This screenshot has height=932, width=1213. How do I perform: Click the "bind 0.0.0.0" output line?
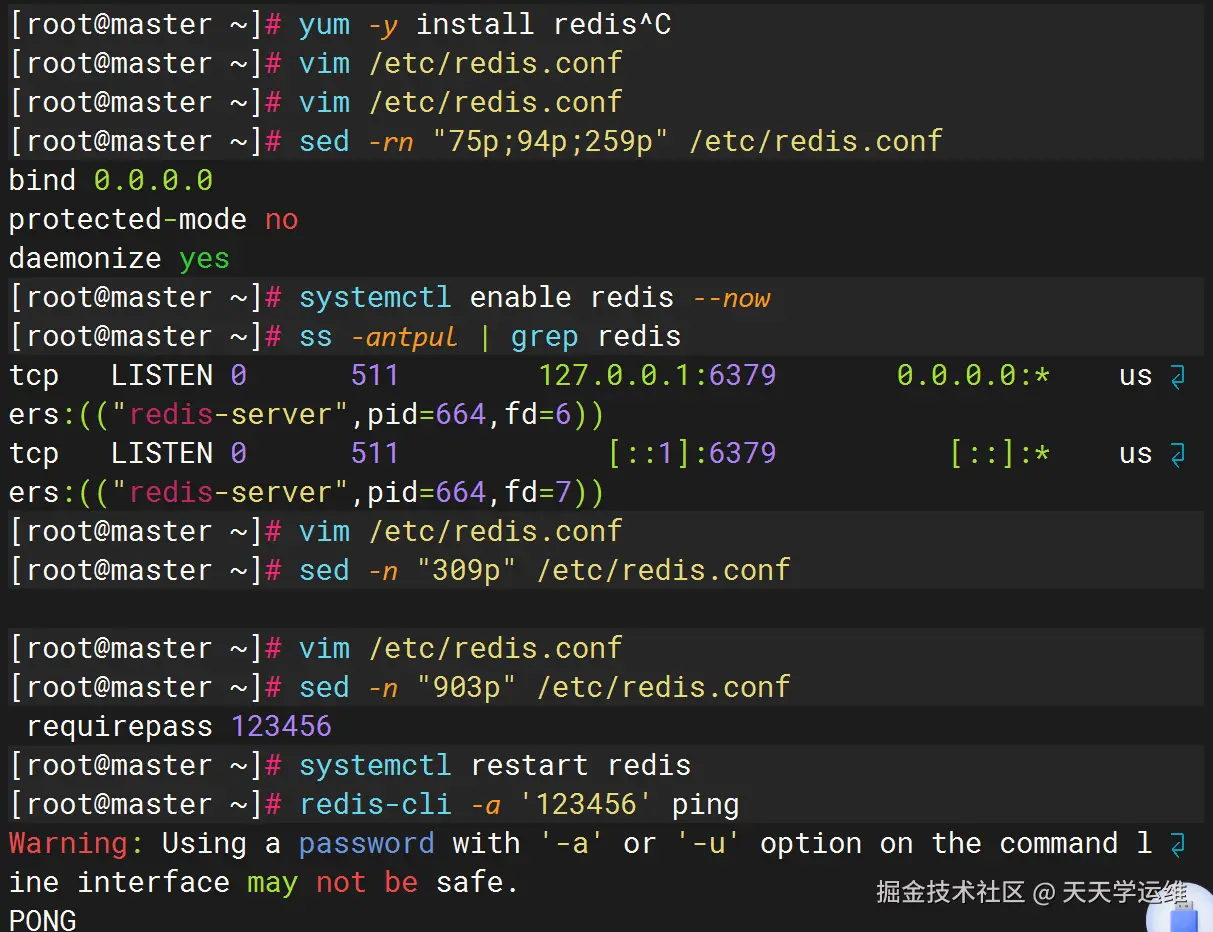(111, 181)
